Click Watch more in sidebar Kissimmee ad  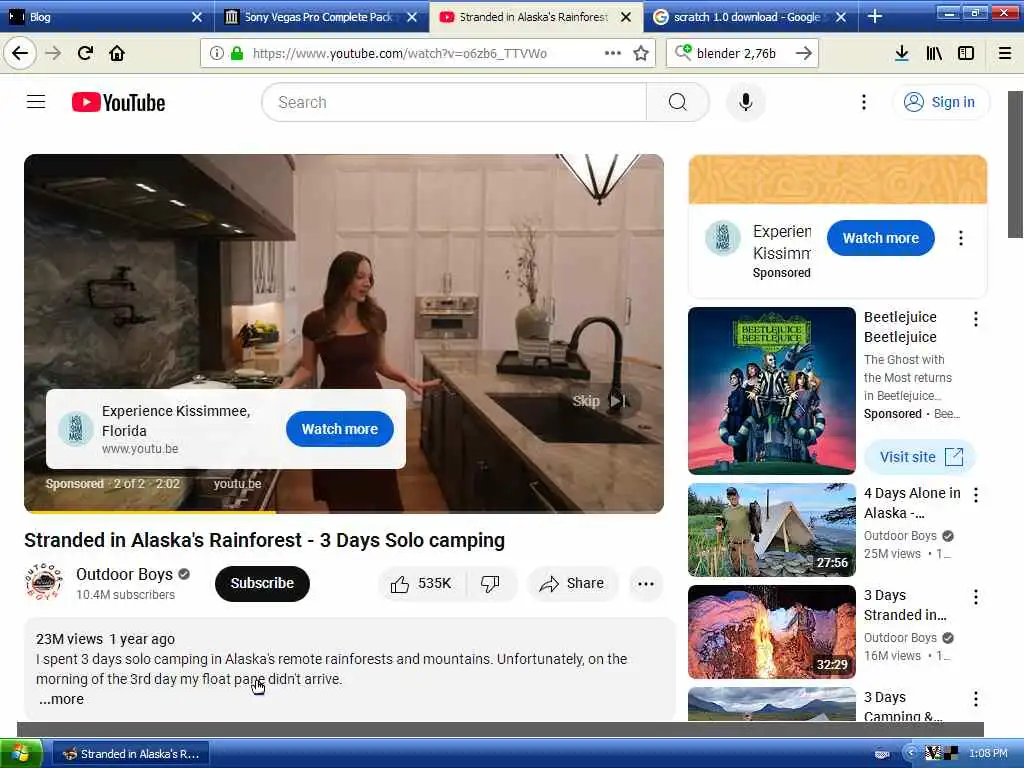880,238
